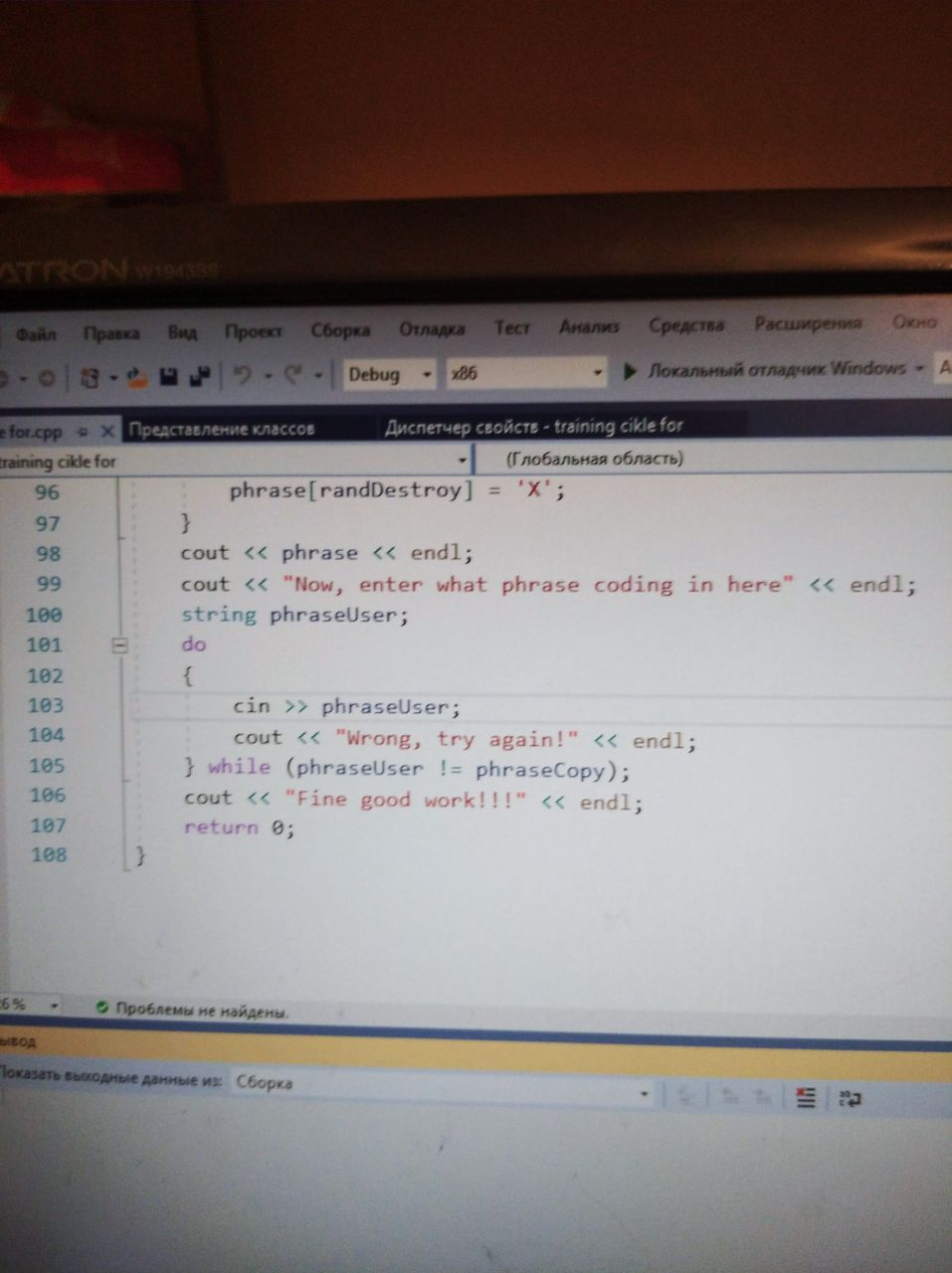952x1273 pixels.
Task: Expand the redo history dropdown arrow
Action: click(317, 376)
